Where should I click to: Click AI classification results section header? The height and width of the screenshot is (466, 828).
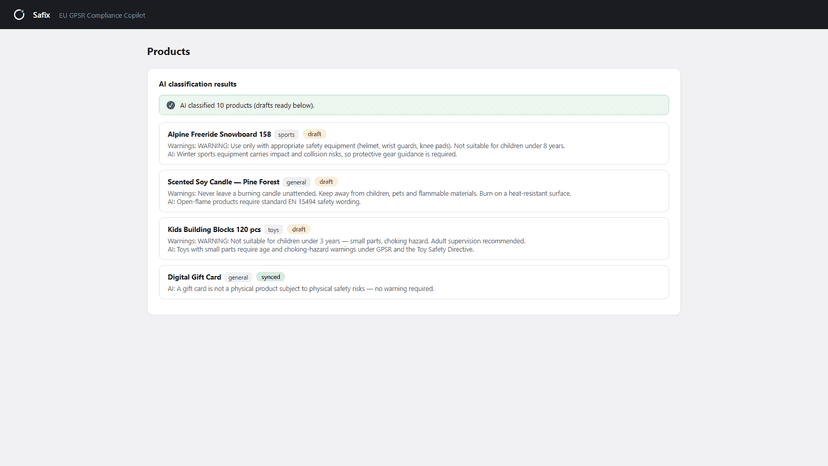point(197,84)
